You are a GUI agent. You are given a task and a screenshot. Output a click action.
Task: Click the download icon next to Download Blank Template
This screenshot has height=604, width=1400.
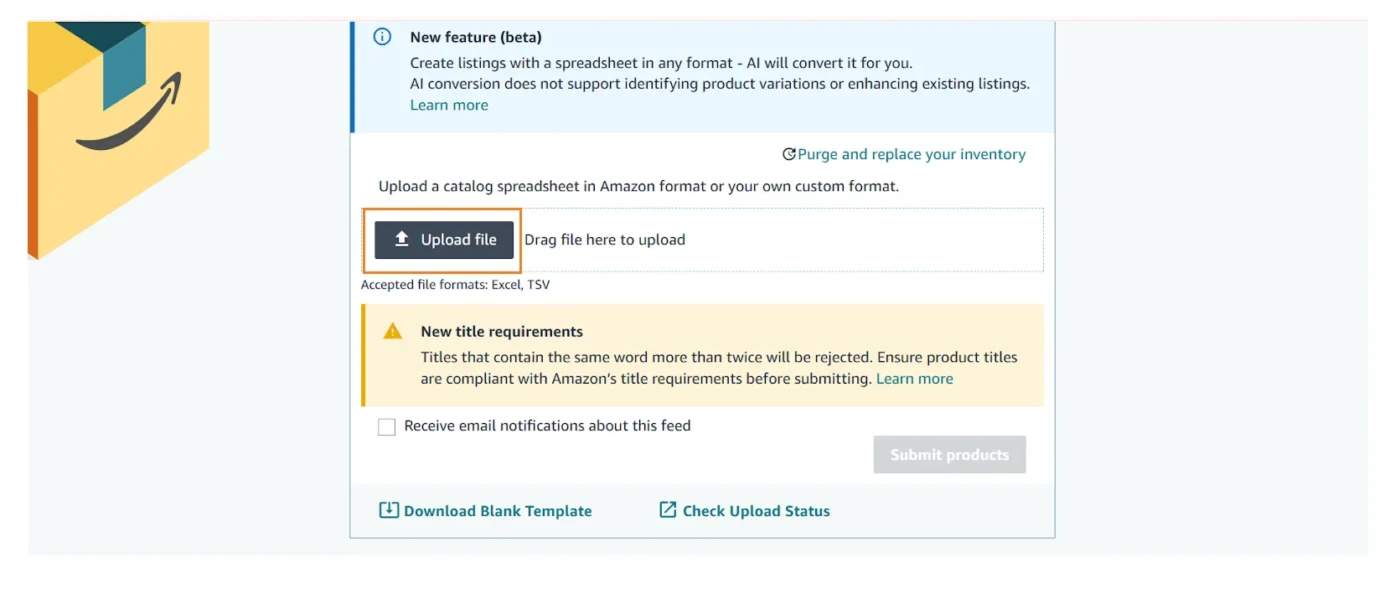389,510
